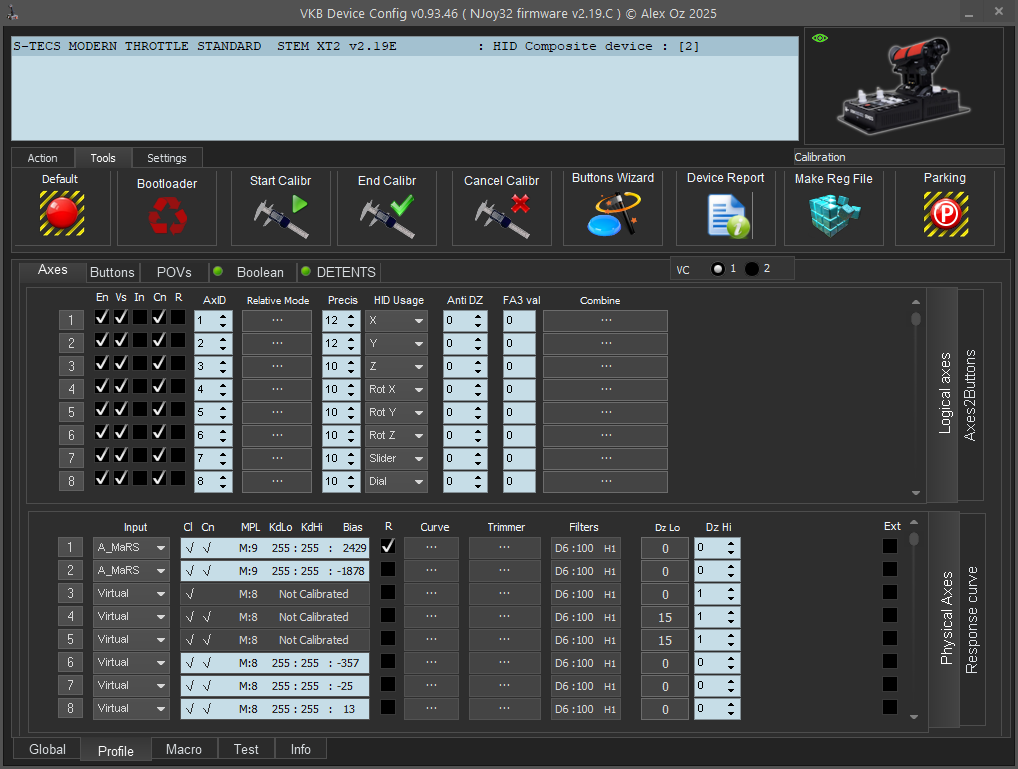Toggle R checkbox for logical axis 5

tap(178, 409)
